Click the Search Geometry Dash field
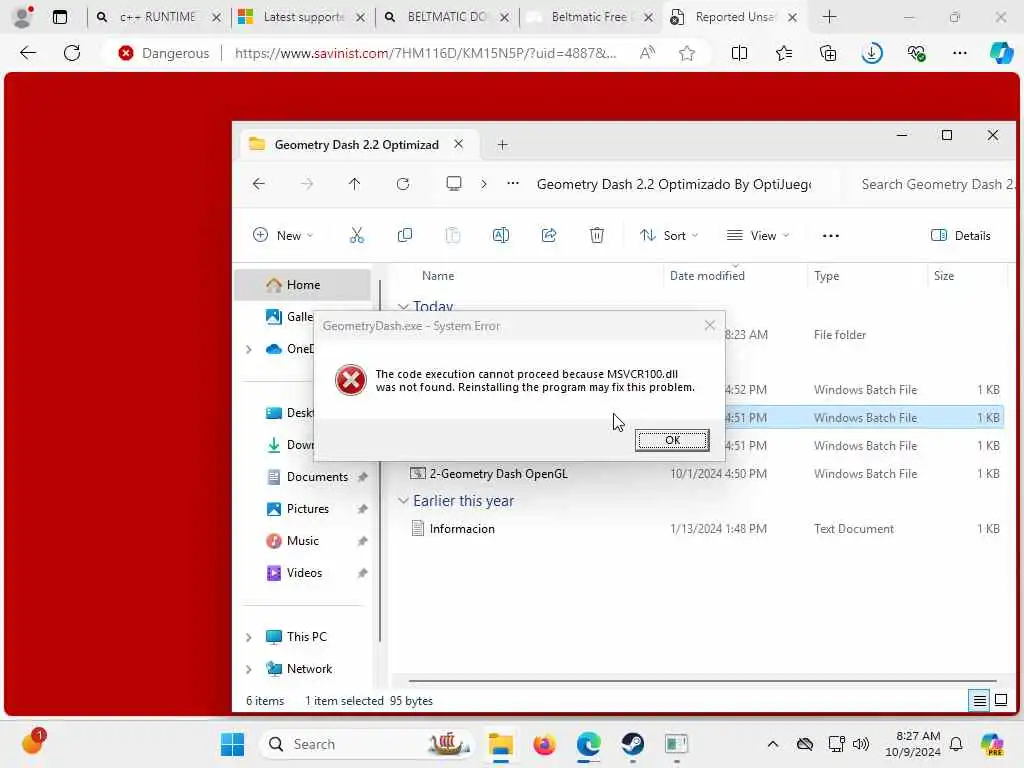Image resolution: width=1024 pixels, height=768 pixels. (934, 184)
